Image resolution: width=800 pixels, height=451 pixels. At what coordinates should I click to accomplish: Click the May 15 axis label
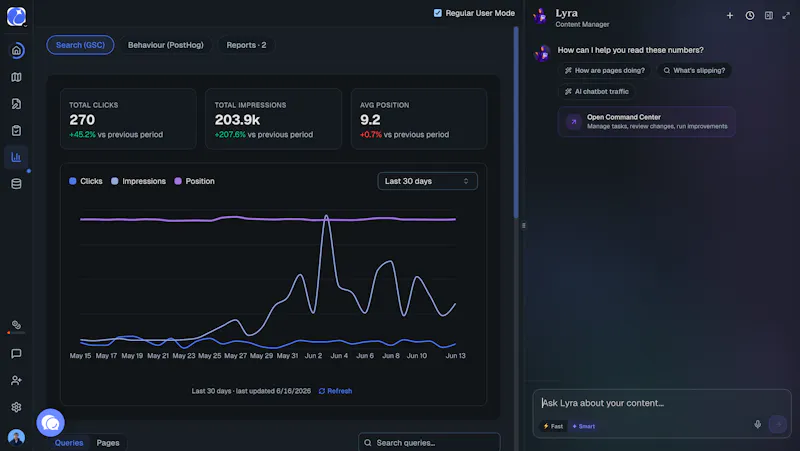[x=80, y=356]
